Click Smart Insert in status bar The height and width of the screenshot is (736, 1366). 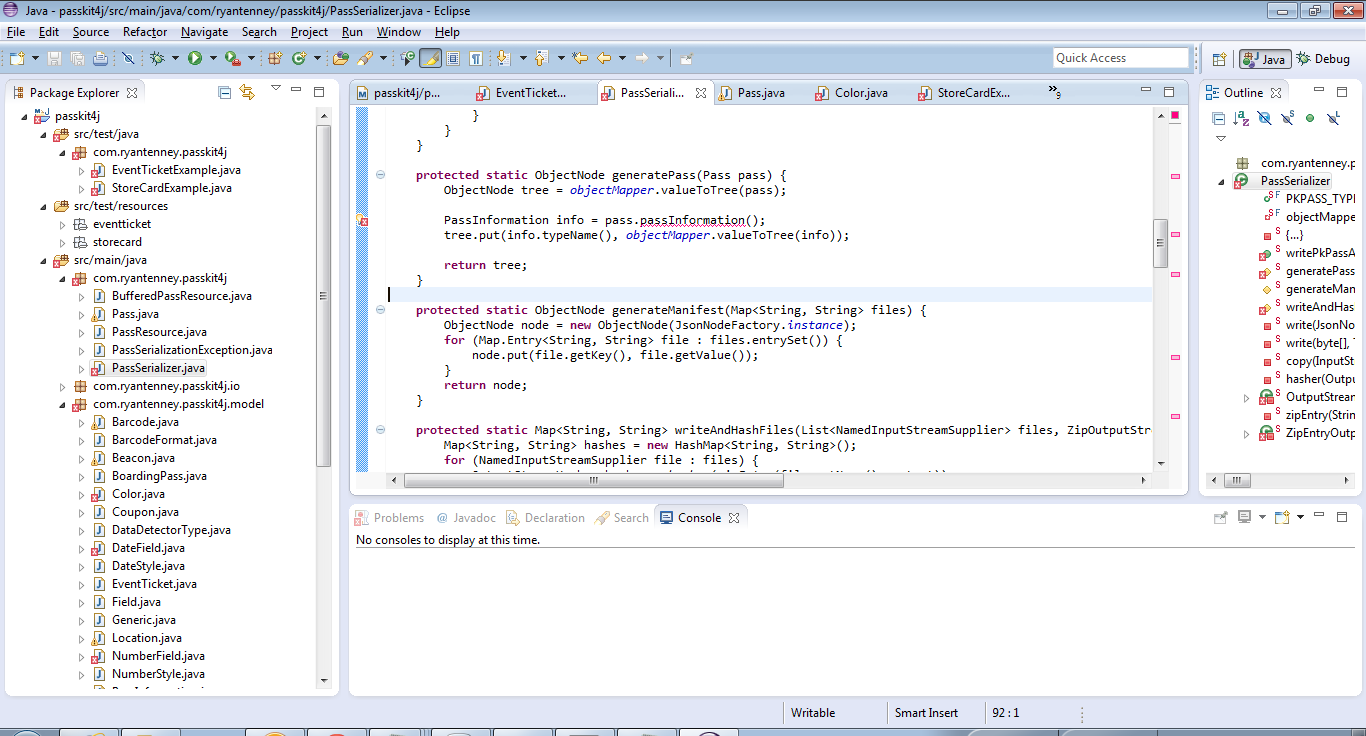tap(926, 713)
